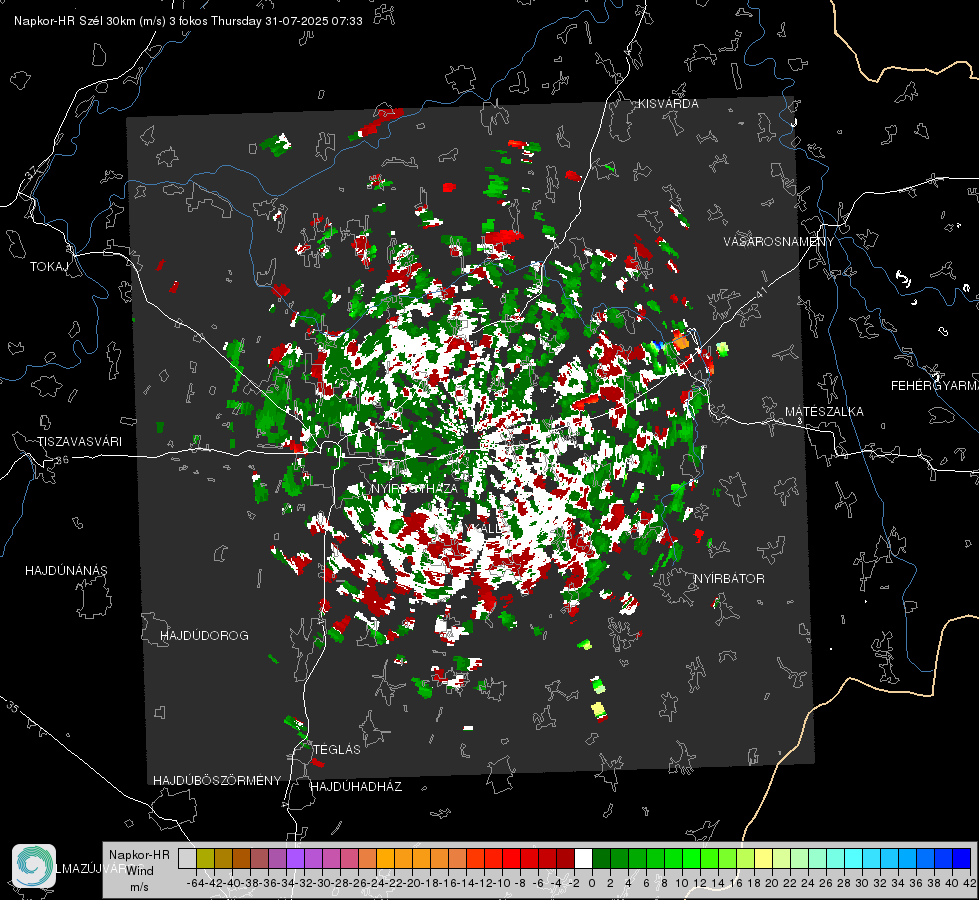
Task: Click road number 35 label at lower left
Action: pyautogui.click(x=12, y=707)
